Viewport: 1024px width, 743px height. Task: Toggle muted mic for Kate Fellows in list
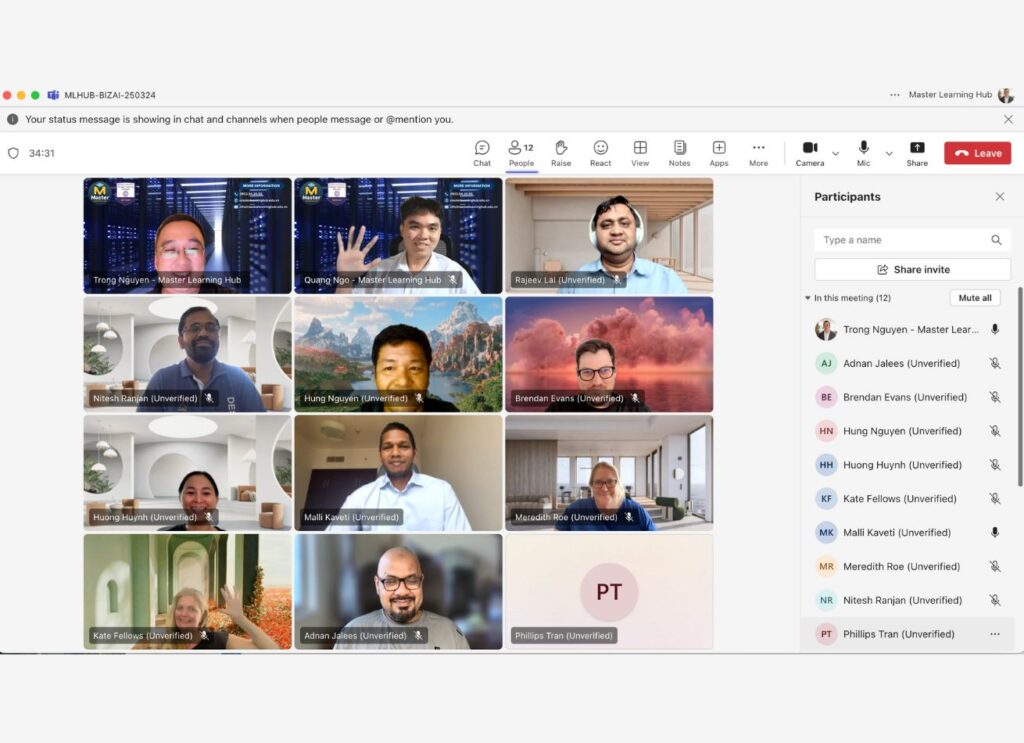(995, 499)
